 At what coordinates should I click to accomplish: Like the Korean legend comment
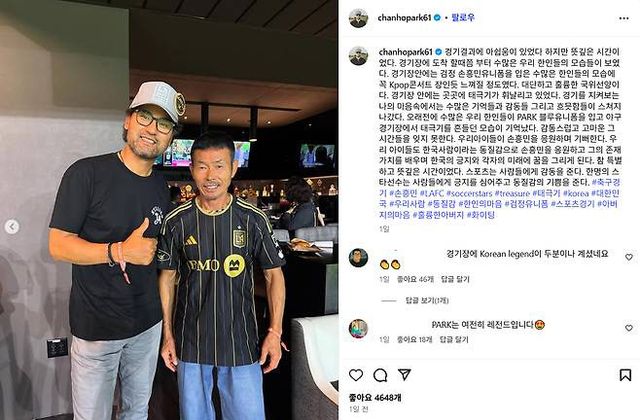pos(629,257)
